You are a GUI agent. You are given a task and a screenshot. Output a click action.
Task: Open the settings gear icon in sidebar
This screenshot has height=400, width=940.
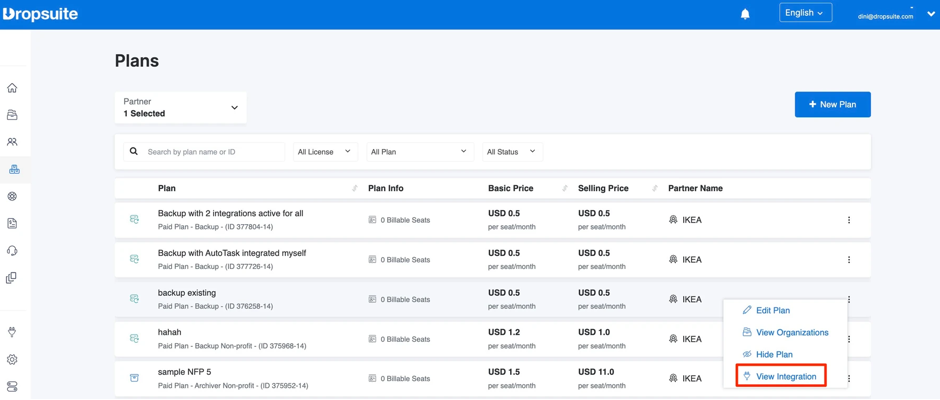coord(13,359)
